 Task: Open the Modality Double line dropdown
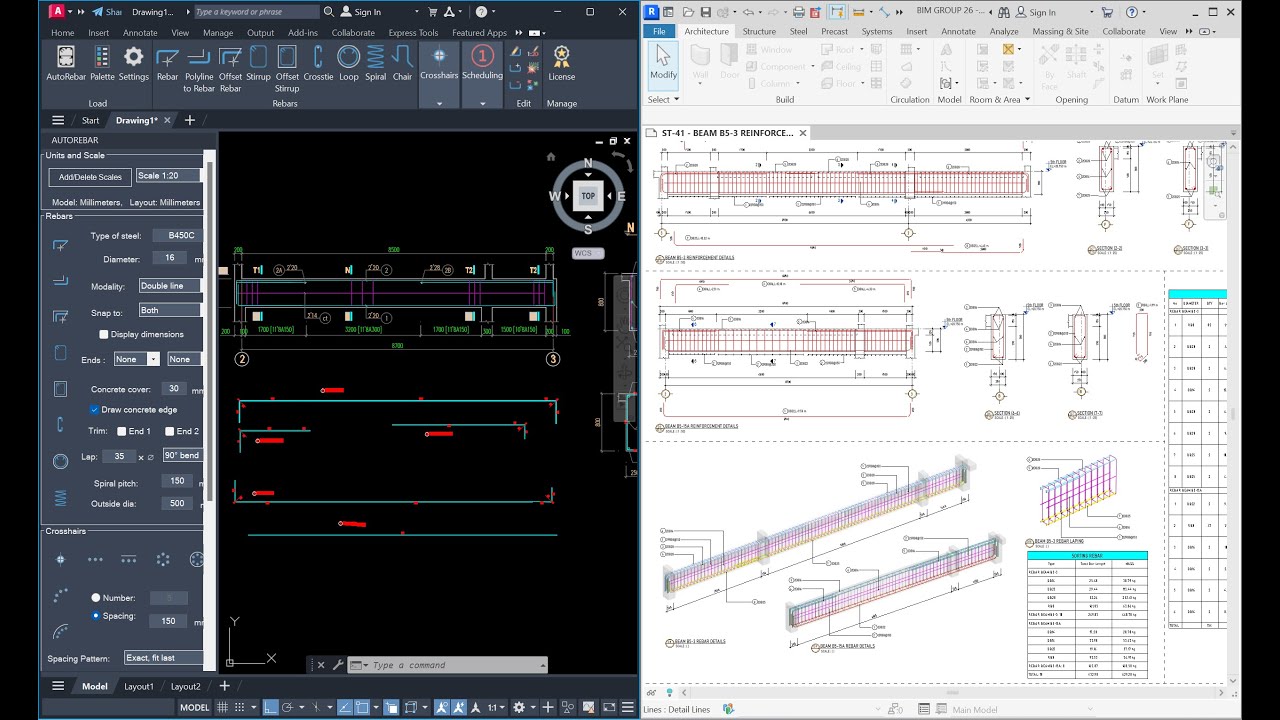pyautogui.click(x=170, y=286)
